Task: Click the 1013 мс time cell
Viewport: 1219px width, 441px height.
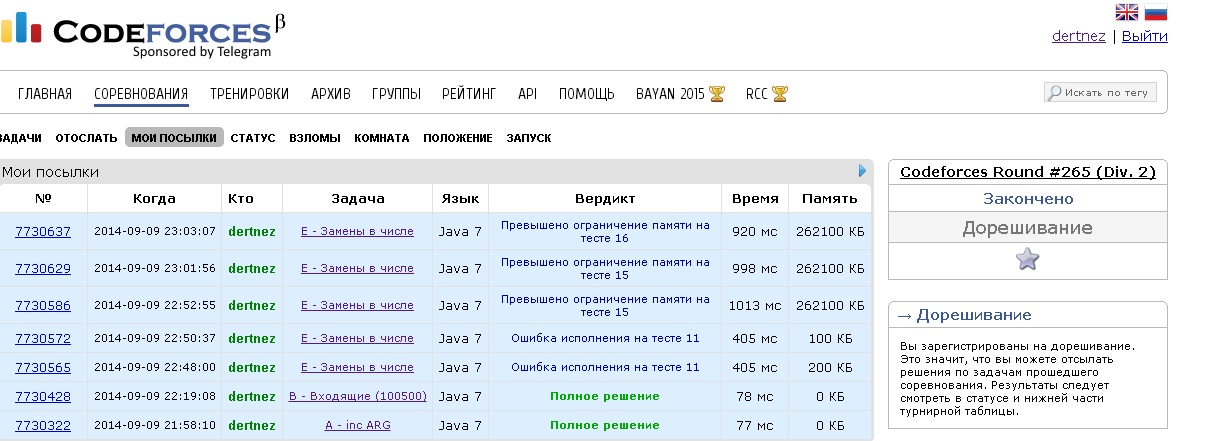Action: pos(755,305)
